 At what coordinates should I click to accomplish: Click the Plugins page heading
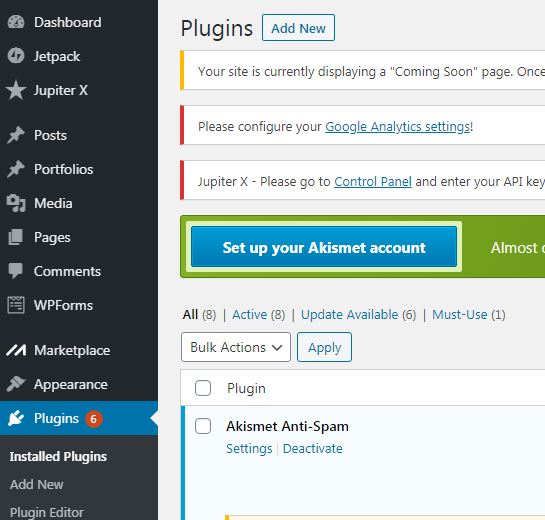(x=217, y=29)
